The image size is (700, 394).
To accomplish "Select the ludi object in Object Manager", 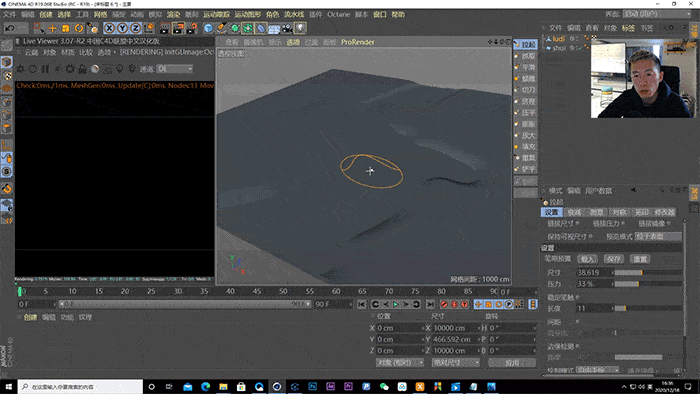I will (x=558, y=39).
